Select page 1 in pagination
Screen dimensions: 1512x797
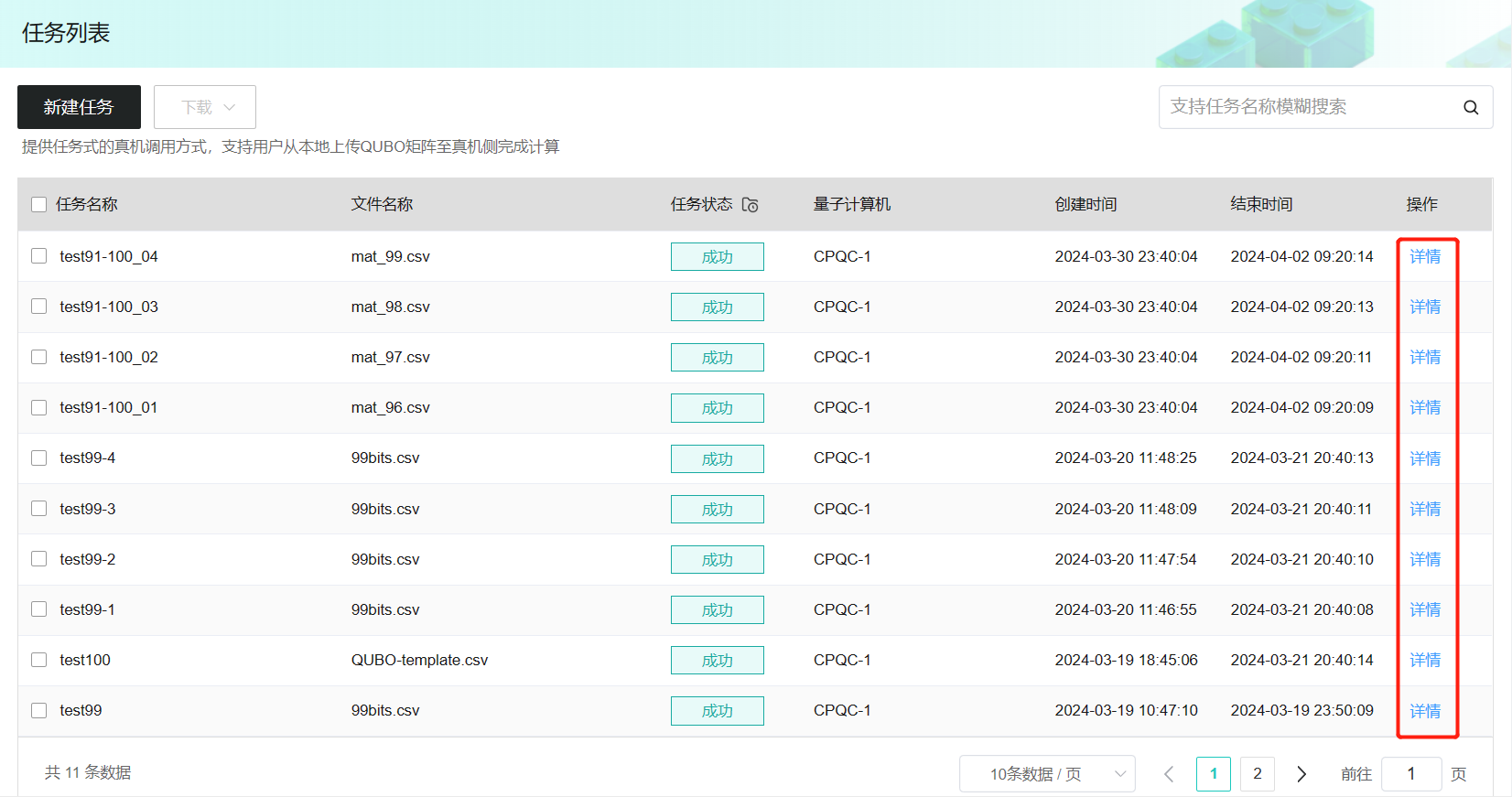coord(1213,774)
